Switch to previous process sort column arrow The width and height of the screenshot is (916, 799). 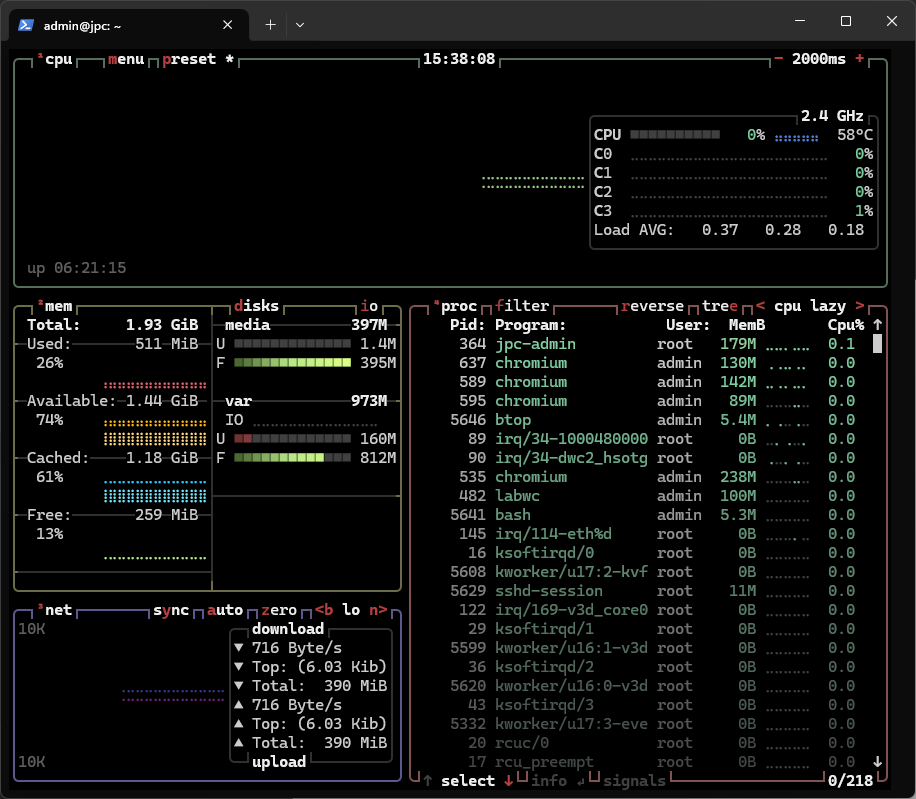tap(760, 306)
